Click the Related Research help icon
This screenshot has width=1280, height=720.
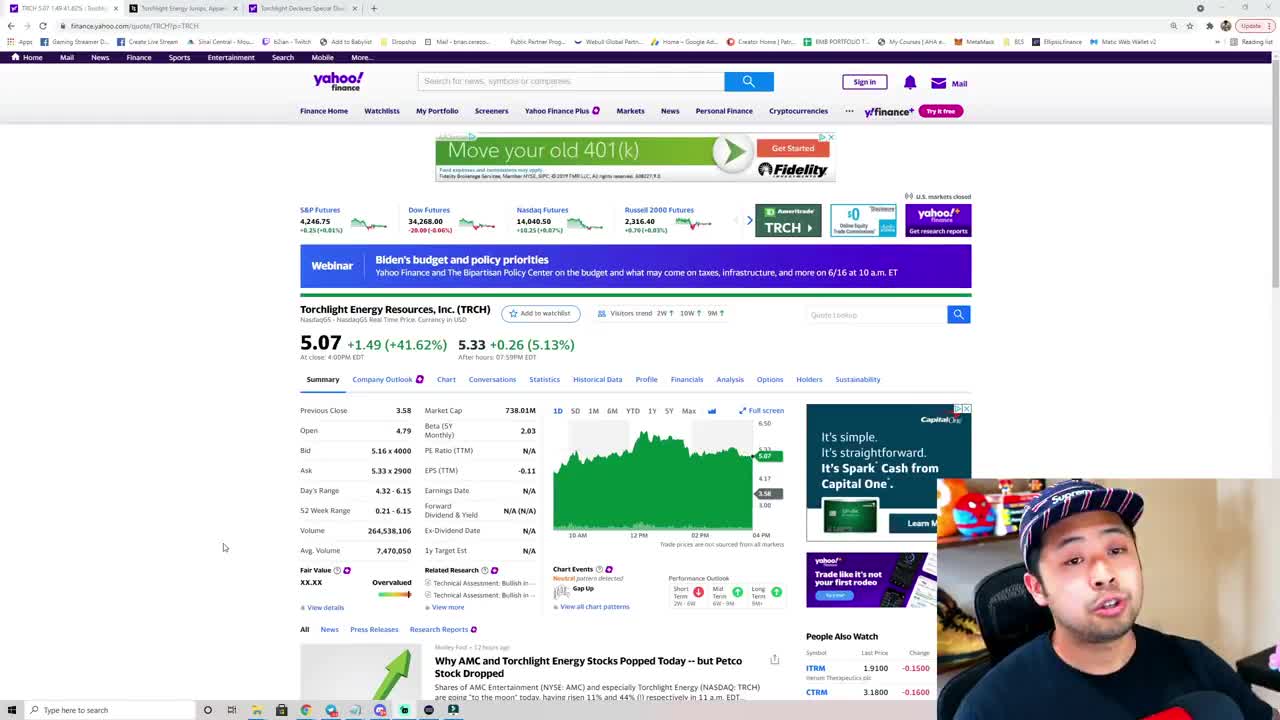[x=485, y=570]
